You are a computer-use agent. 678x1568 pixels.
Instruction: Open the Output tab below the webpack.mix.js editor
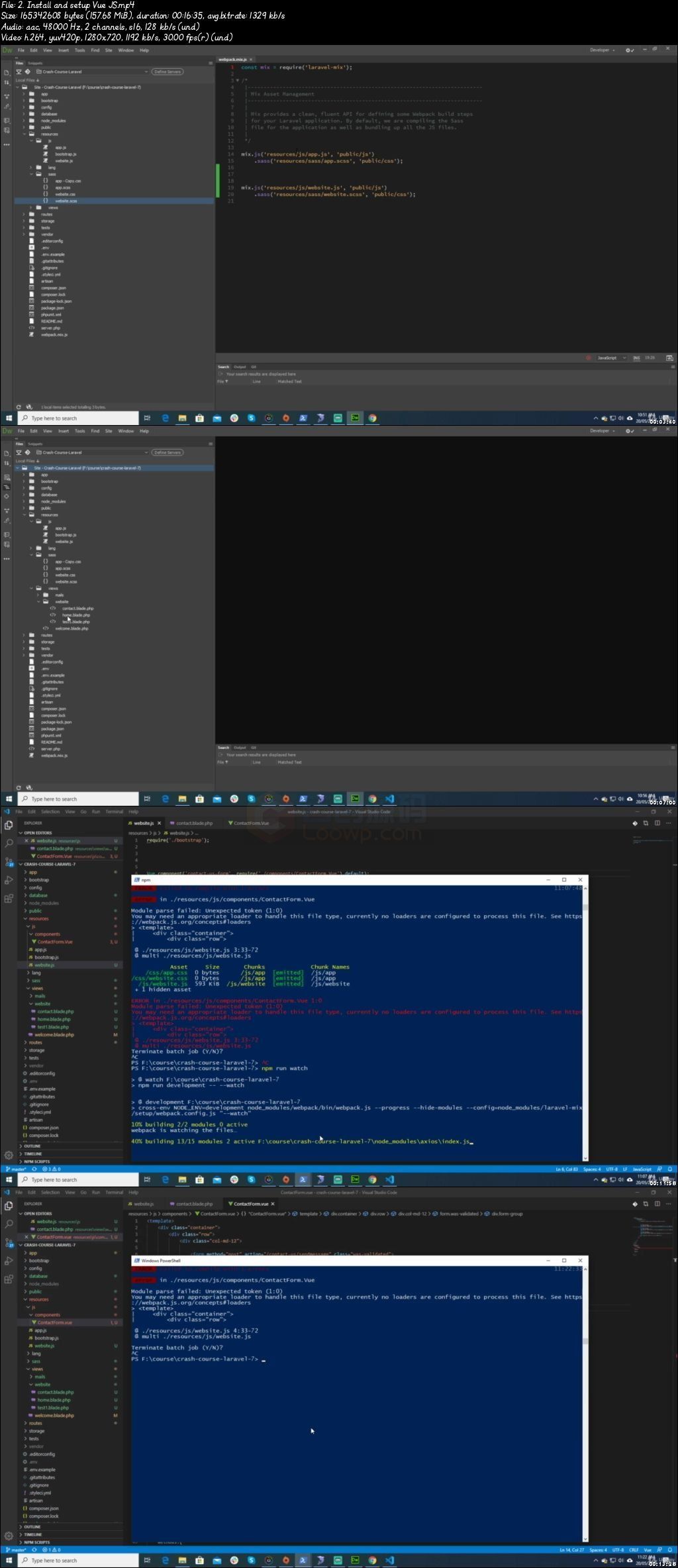tap(240, 367)
